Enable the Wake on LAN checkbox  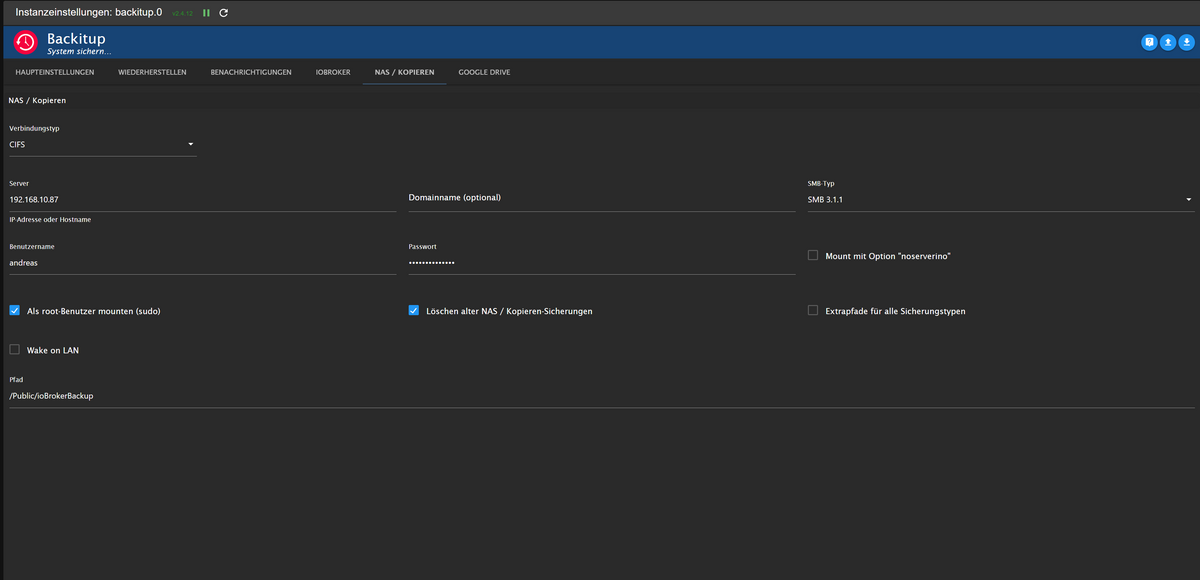[x=15, y=349]
